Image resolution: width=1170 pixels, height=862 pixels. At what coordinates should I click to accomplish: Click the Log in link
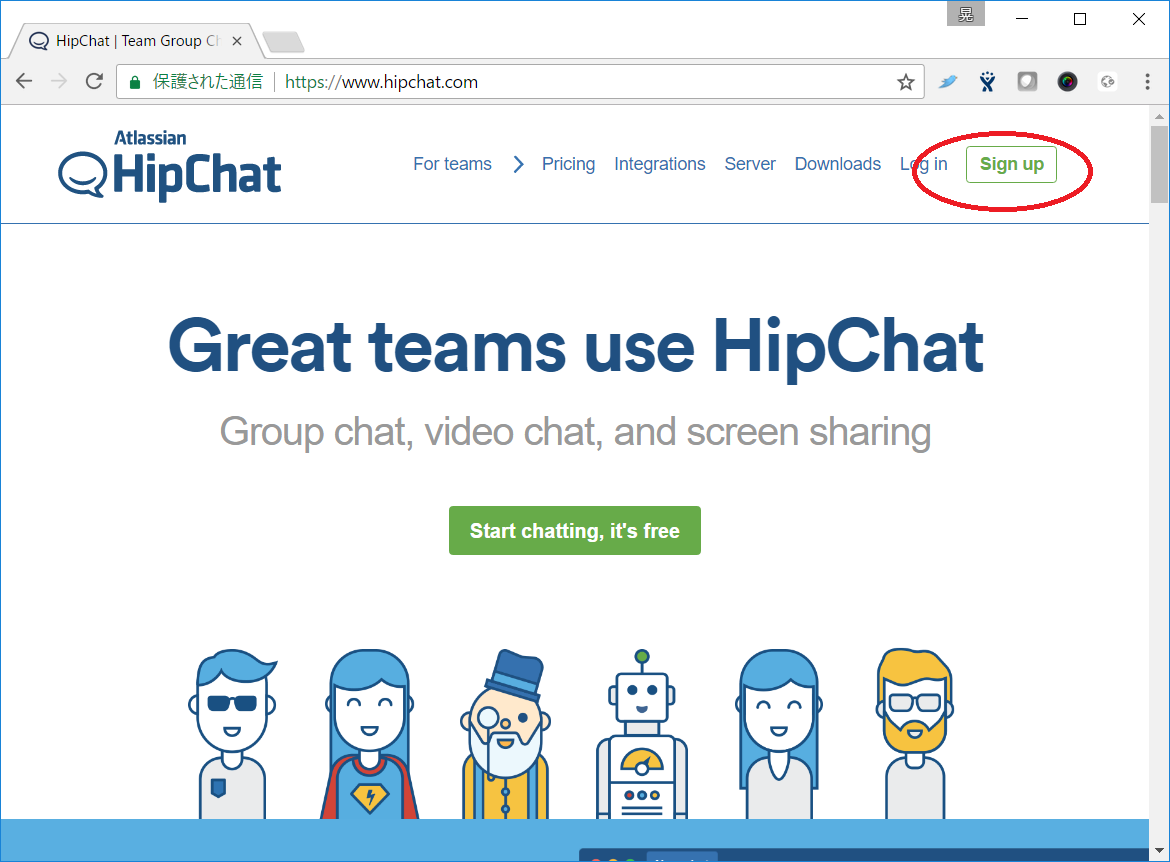click(924, 164)
